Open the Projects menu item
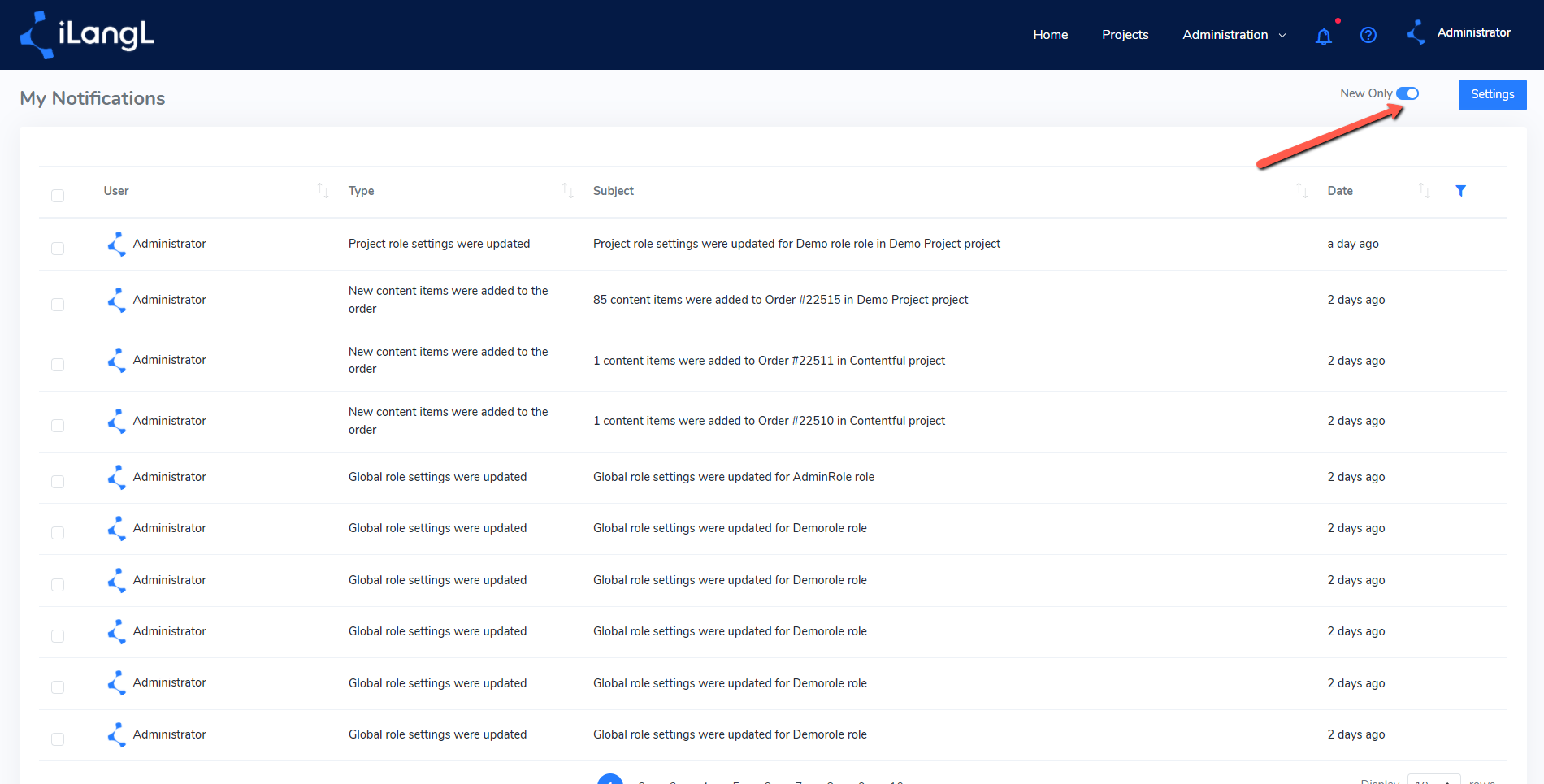1544x784 pixels. 1125,35
